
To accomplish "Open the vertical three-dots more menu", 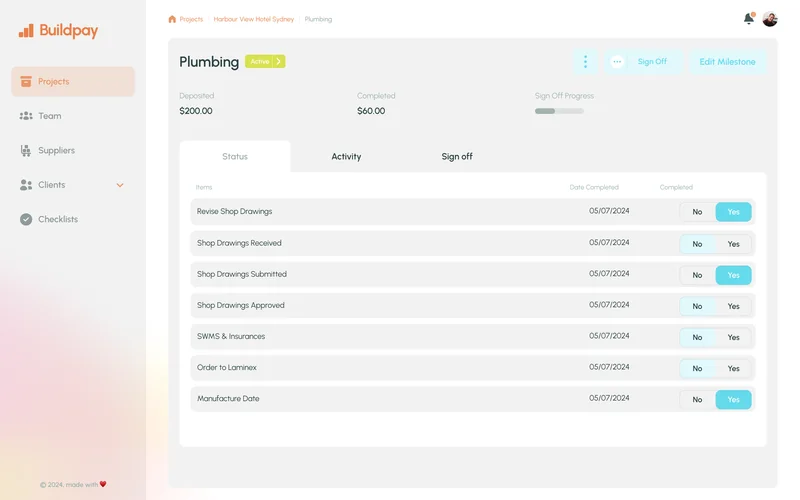I will tap(585, 62).
